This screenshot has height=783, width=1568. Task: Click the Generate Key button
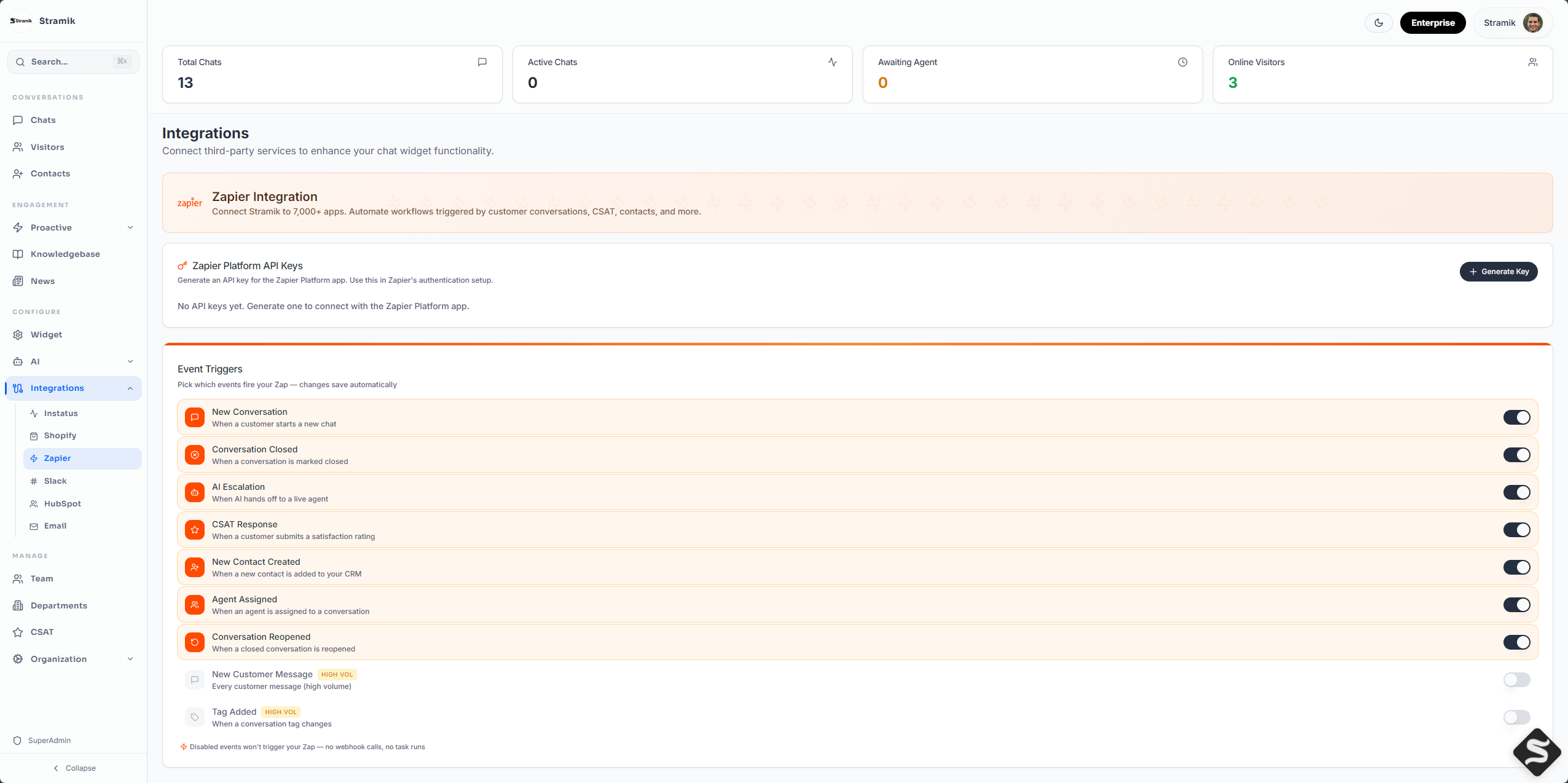click(1499, 272)
